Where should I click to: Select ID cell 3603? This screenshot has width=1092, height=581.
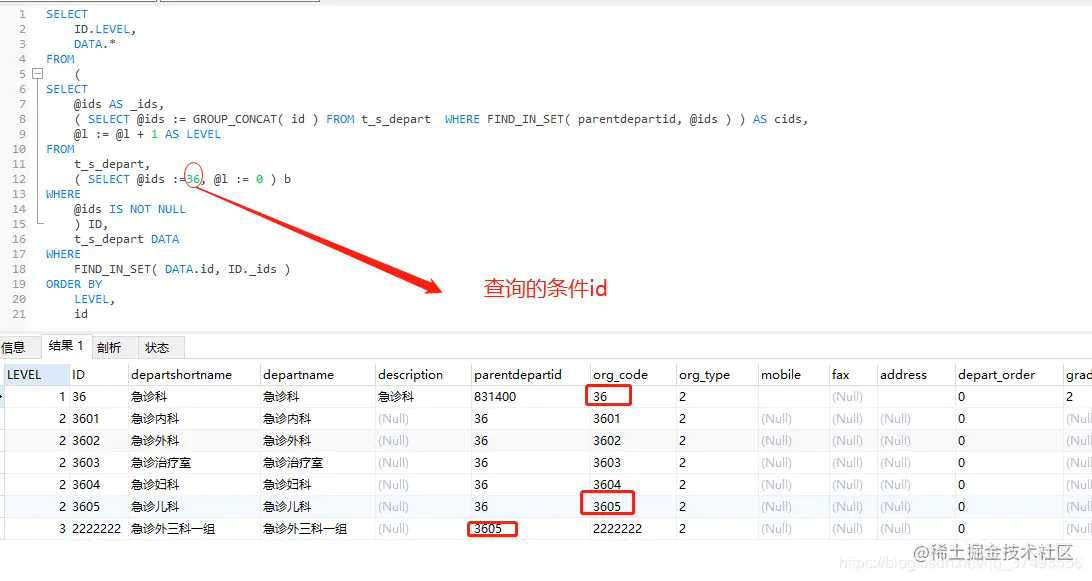[x=98, y=463]
